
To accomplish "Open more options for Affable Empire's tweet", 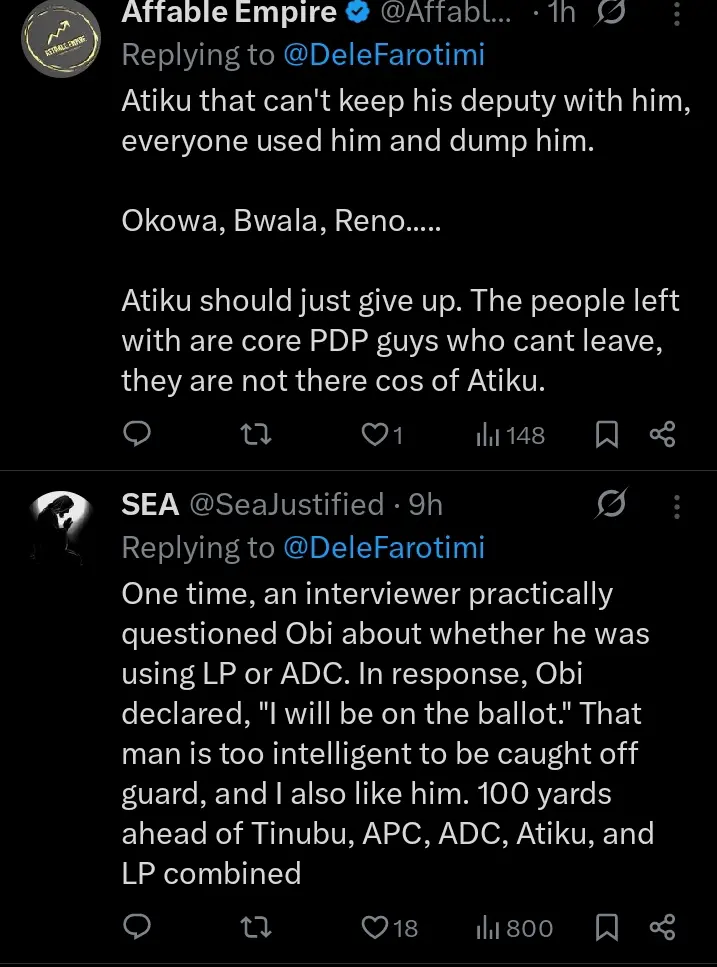I will (x=678, y=16).
